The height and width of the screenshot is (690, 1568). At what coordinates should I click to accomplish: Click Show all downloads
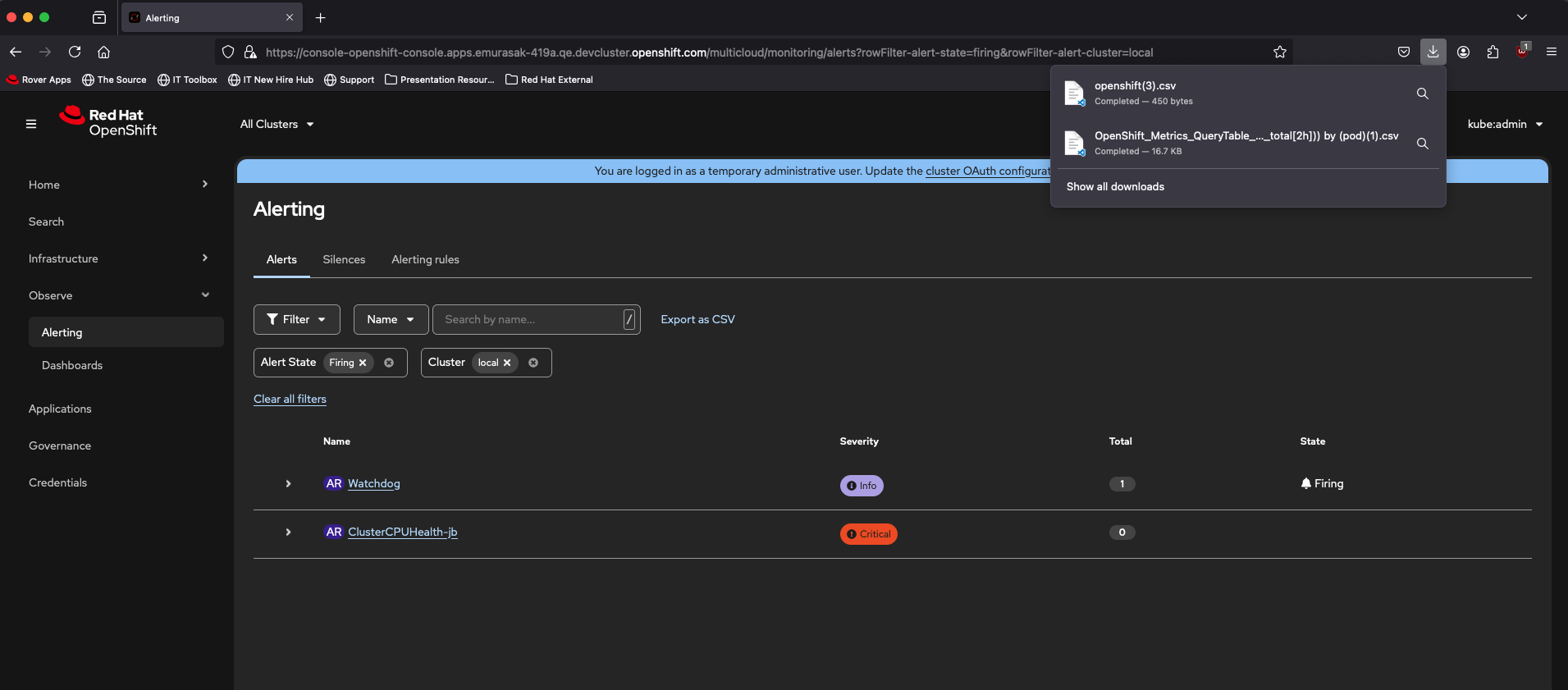pyautogui.click(x=1115, y=186)
